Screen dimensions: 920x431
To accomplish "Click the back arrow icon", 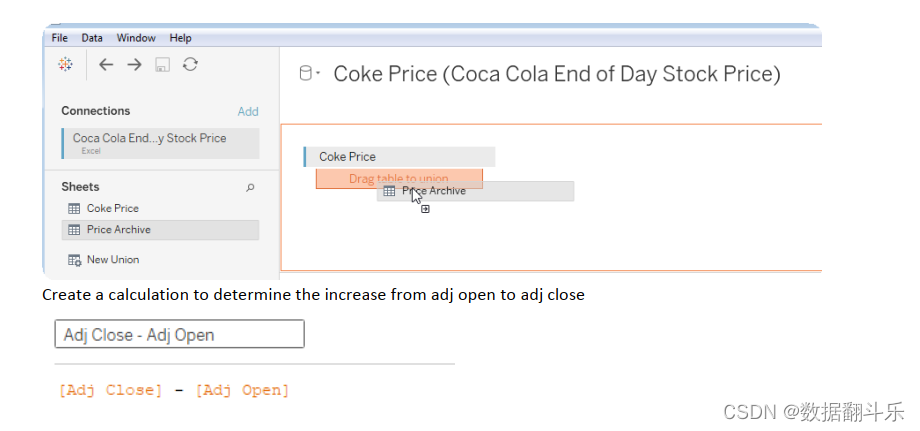I will 106,64.
